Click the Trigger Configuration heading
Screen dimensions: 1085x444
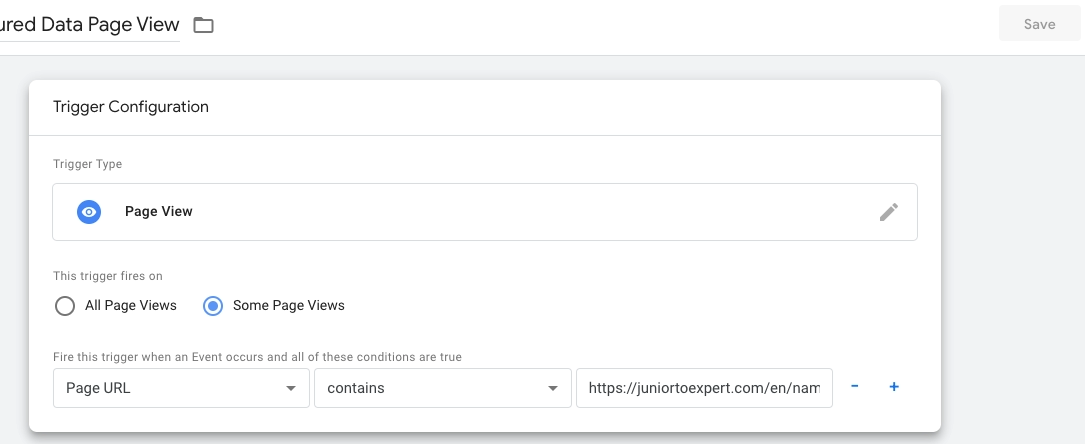pos(131,107)
